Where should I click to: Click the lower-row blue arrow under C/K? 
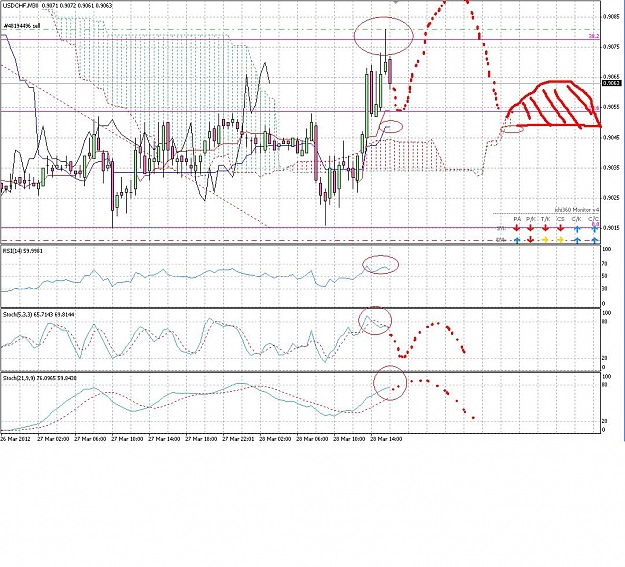tap(576, 240)
